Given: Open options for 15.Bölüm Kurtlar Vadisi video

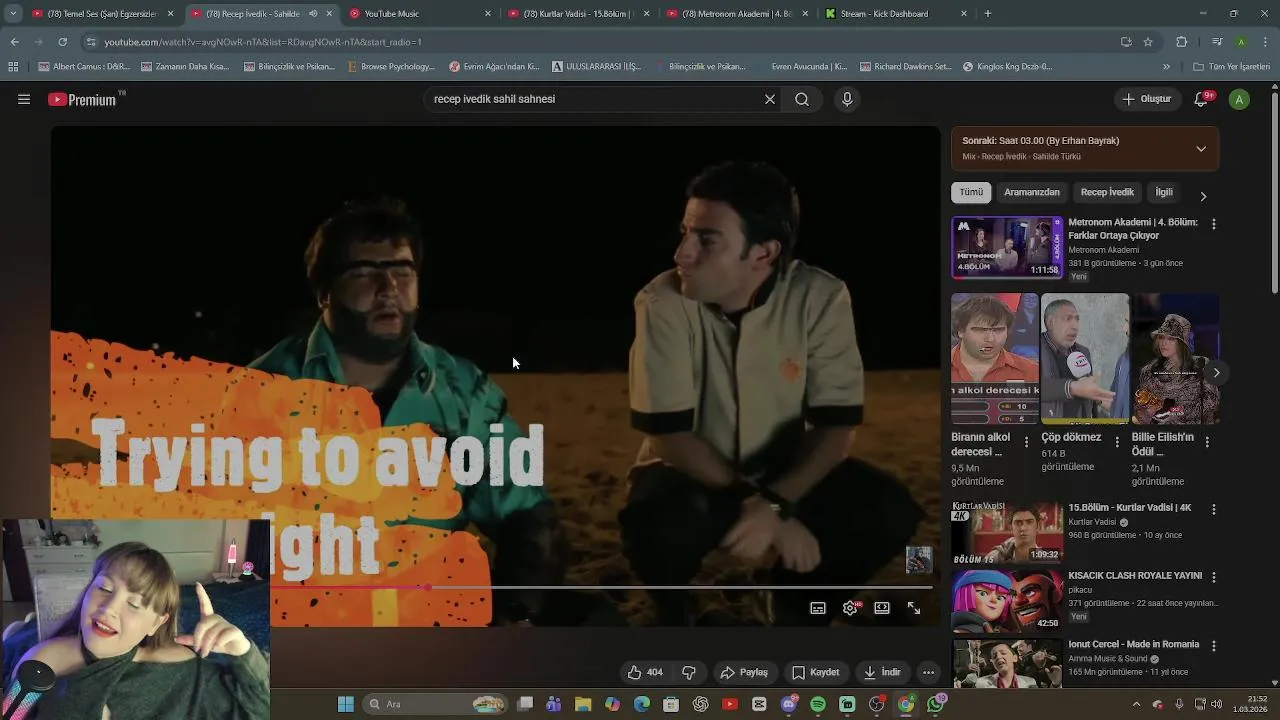Looking at the screenshot, I should click(x=1214, y=509).
